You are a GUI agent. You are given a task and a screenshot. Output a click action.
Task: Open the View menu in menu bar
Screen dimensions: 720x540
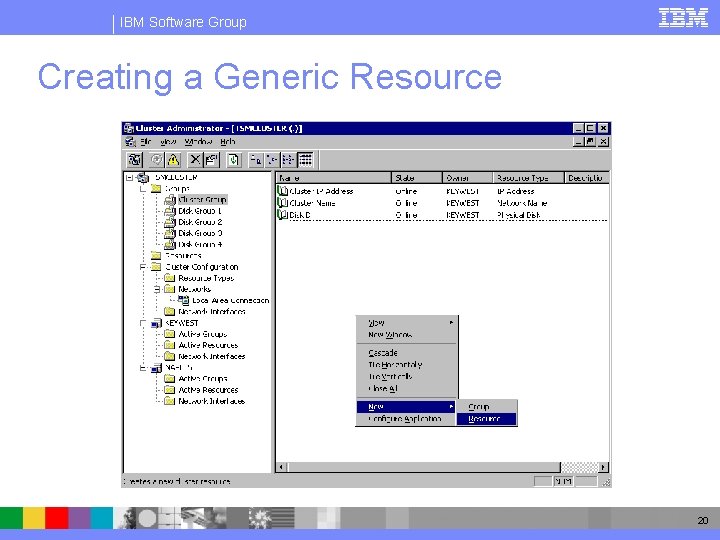click(168, 142)
